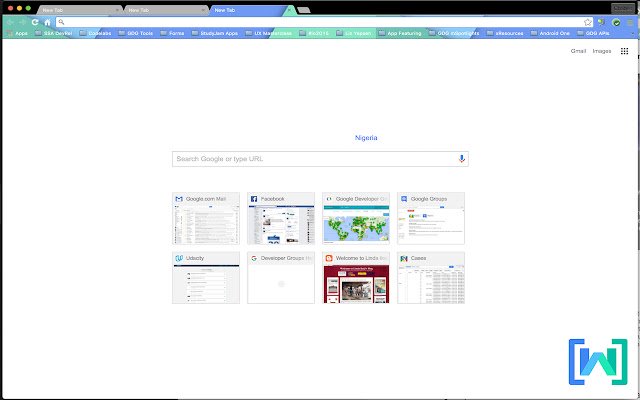This screenshot has height=400, width=640.
Task: Close the first New Tab
Action: 117,10
